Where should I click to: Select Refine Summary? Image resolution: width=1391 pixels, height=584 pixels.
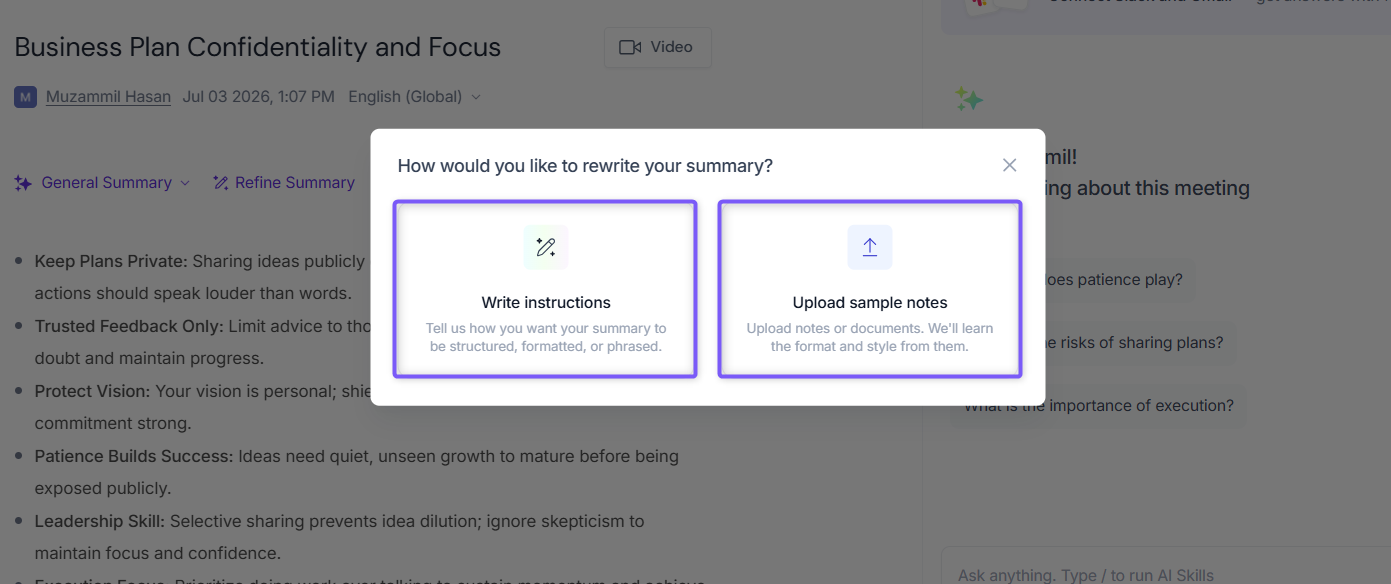coord(284,183)
